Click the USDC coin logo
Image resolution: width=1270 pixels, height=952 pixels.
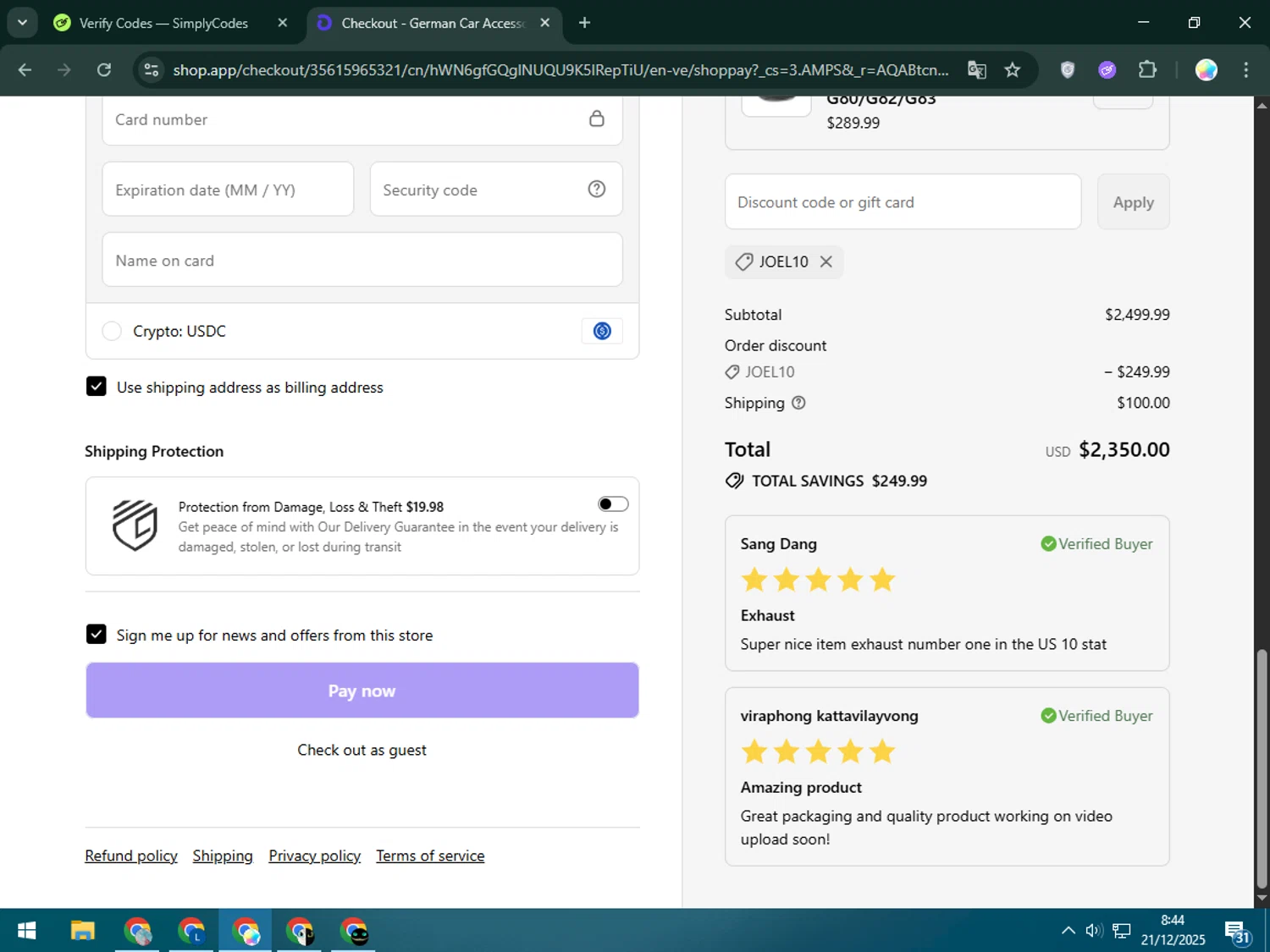tap(602, 331)
